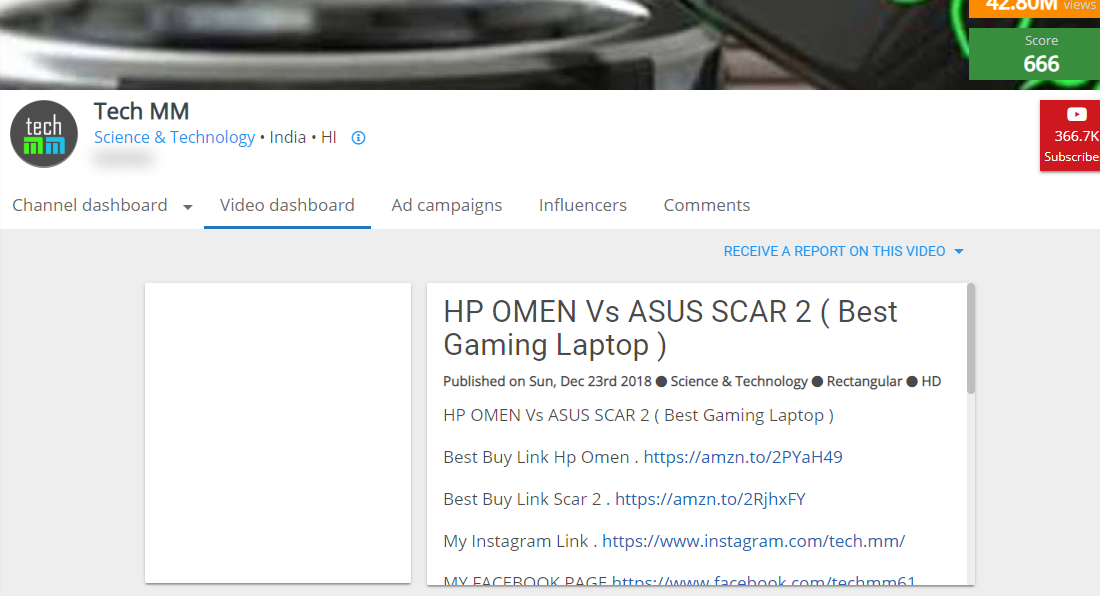Switch to the Video dashboard tab
This screenshot has width=1100, height=596.
[287, 205]
